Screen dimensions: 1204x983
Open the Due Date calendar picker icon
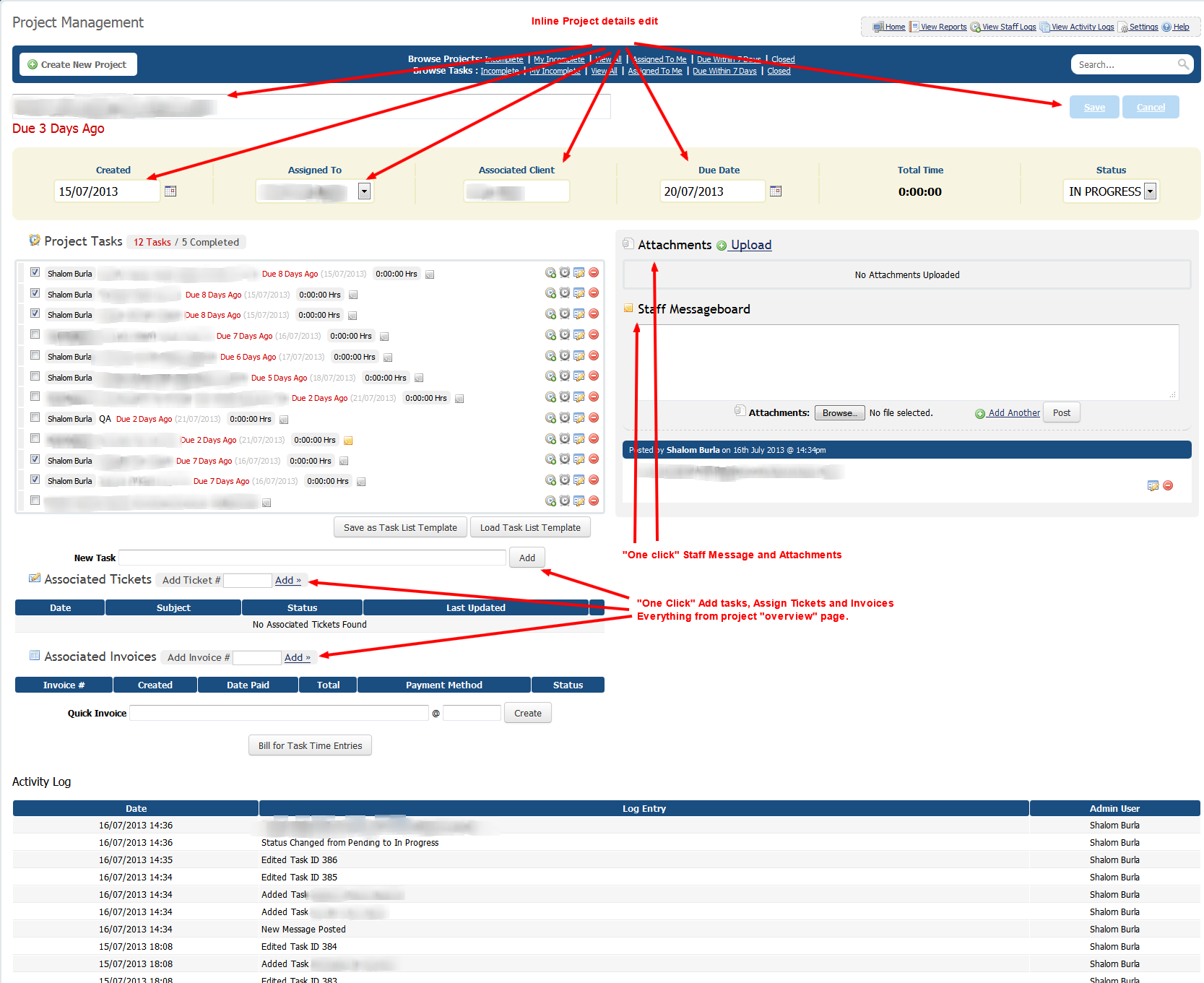(x=776, y=191)
